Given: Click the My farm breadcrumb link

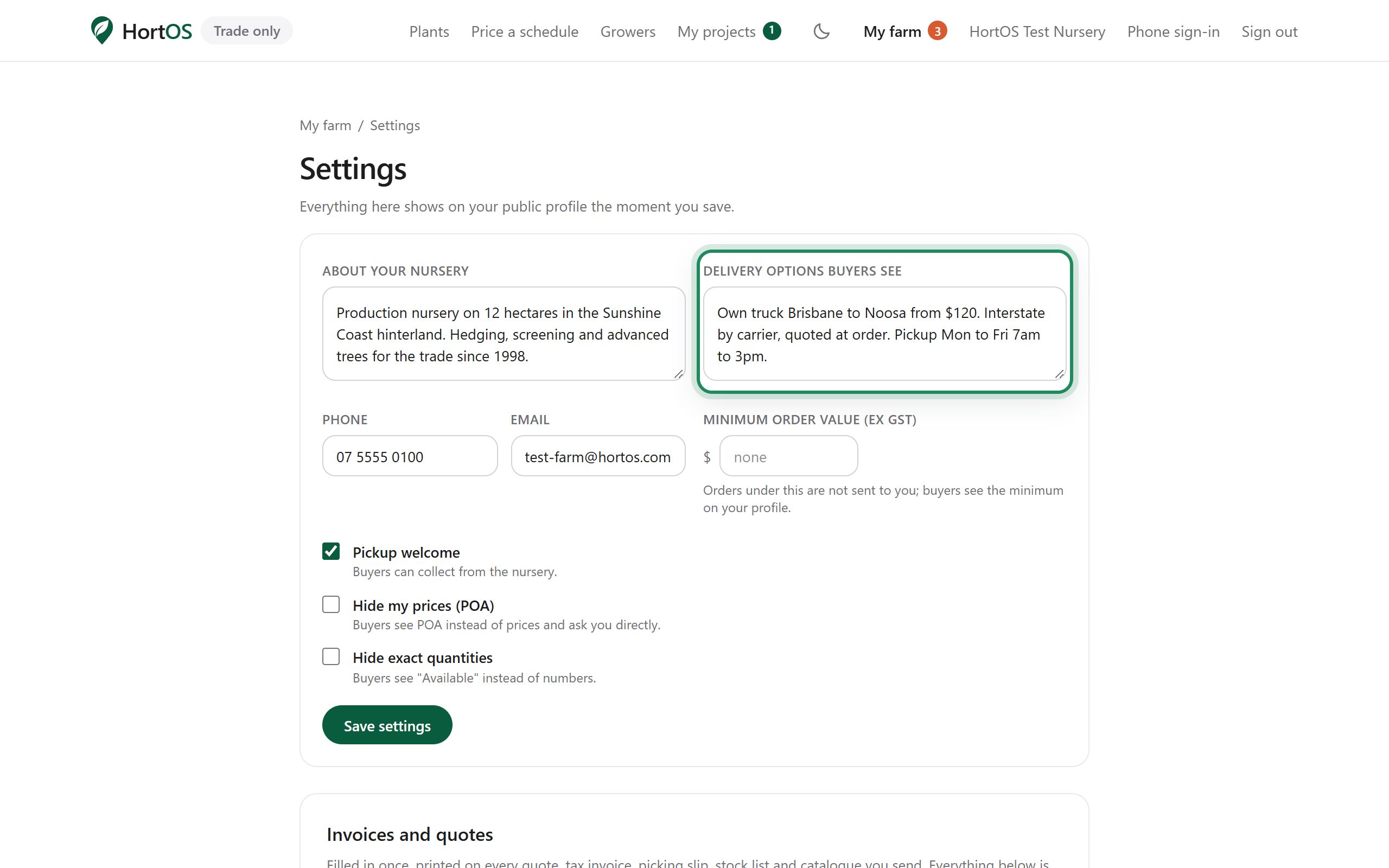Looking at the screenshot, I should pyautogui.click(x=325, y=125).
